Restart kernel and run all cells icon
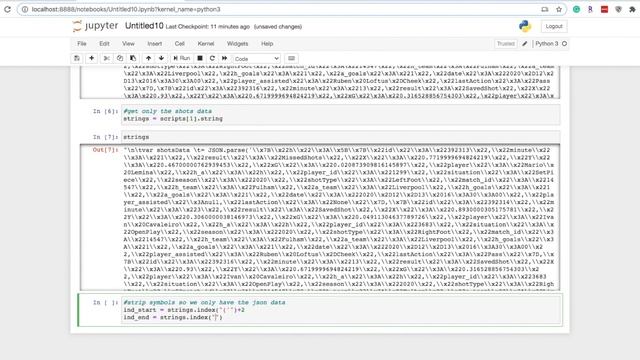640x360 pixels. [224, 58]
